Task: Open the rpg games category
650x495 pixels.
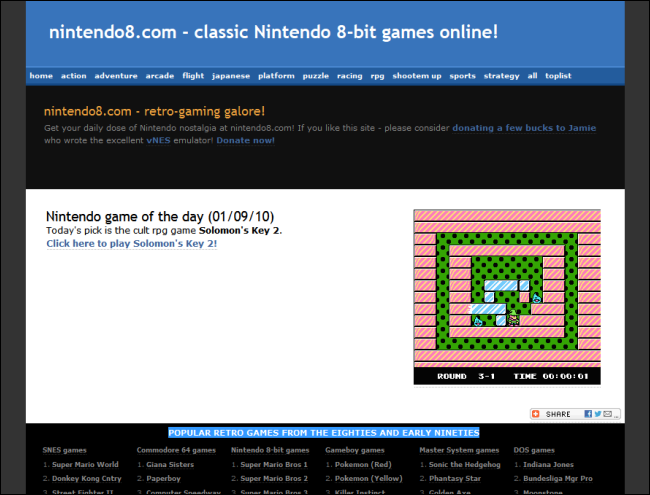Action: pos(377,76)
